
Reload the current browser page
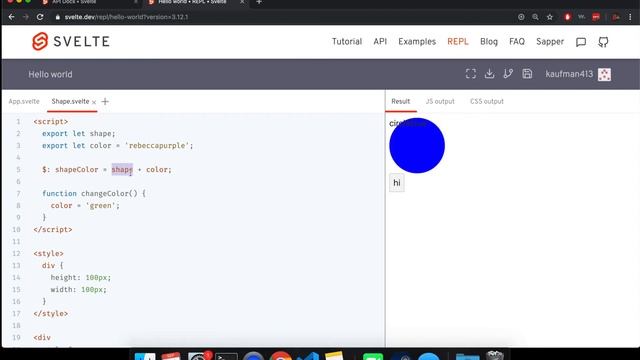[x=40, y=17]
